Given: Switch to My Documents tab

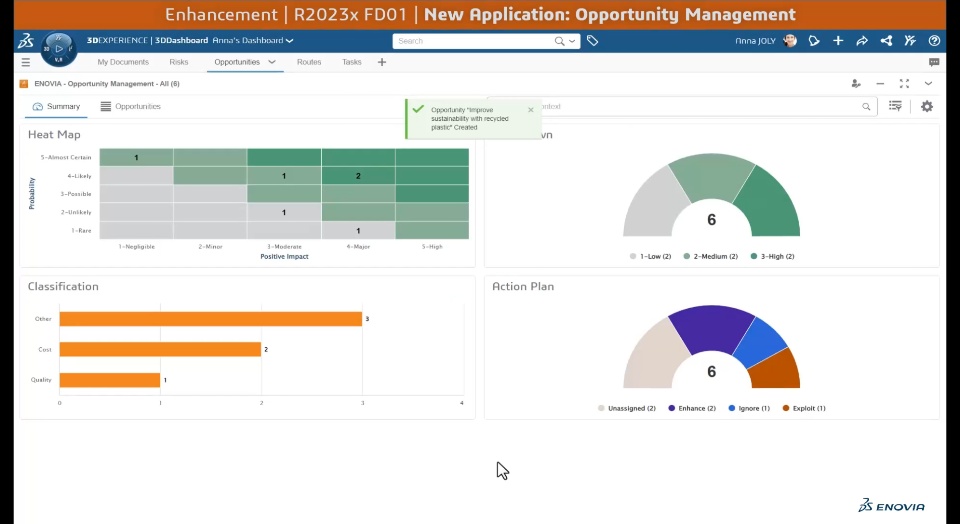Looking at the screenshot, I should coord(123,62).
